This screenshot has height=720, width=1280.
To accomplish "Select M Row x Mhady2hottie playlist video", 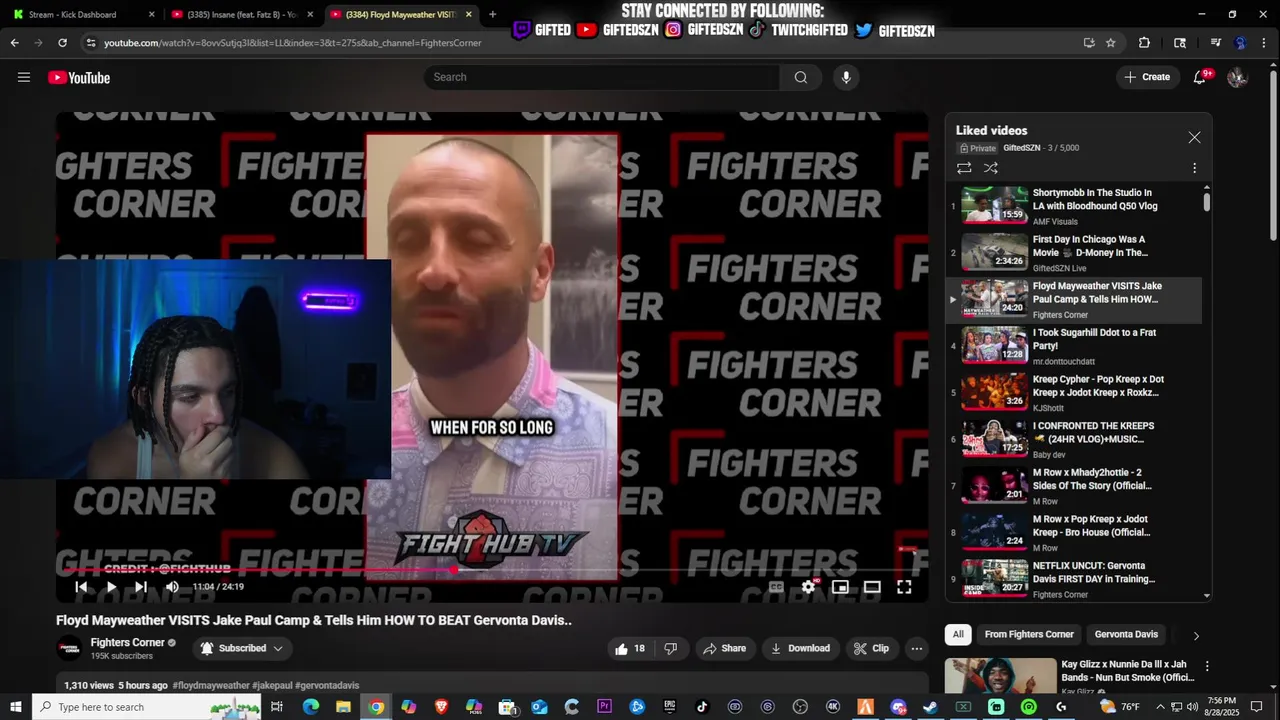I will pyautogui.click(x=1074, y=486).
